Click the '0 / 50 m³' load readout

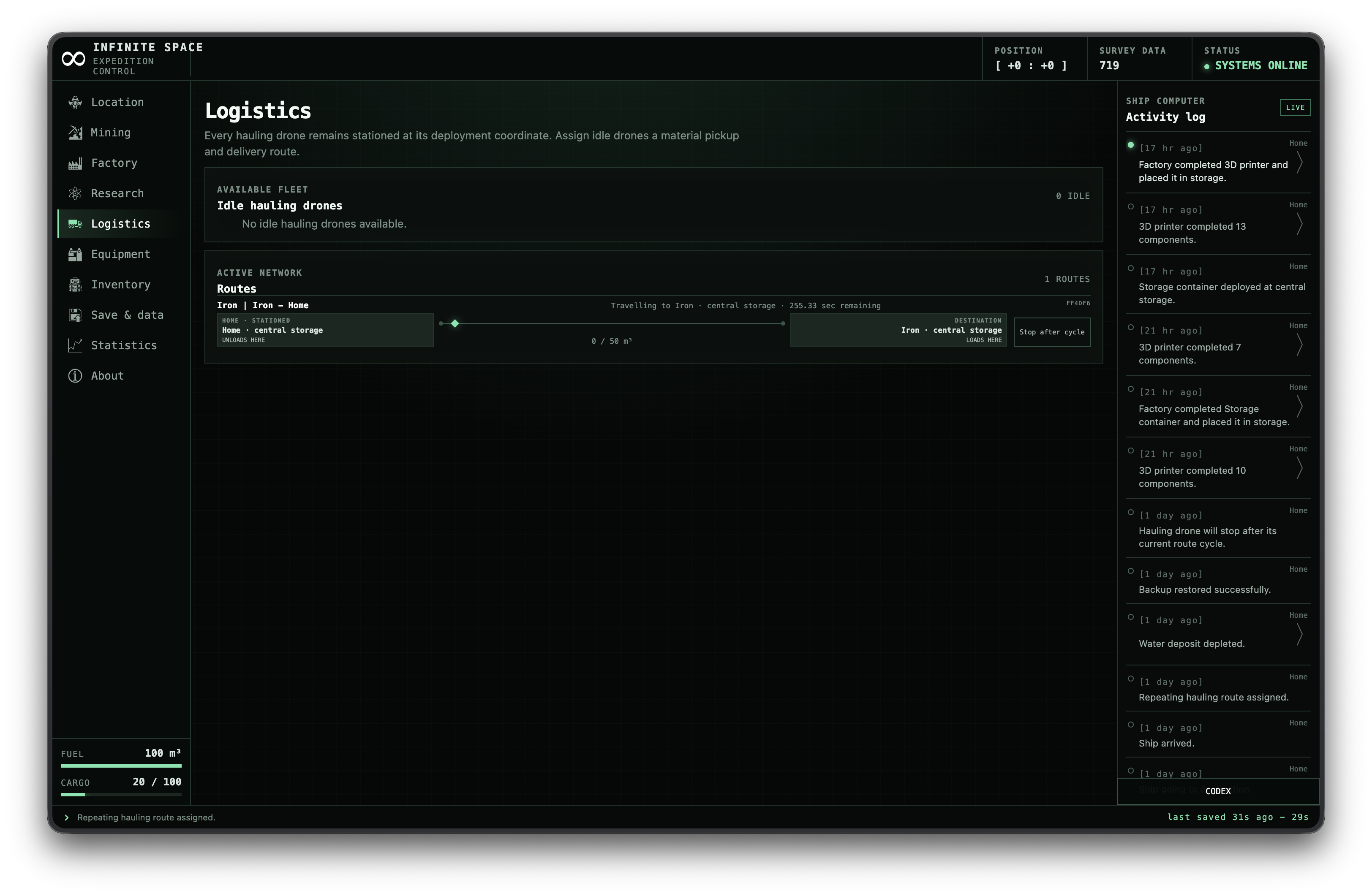tap(611, 341)
